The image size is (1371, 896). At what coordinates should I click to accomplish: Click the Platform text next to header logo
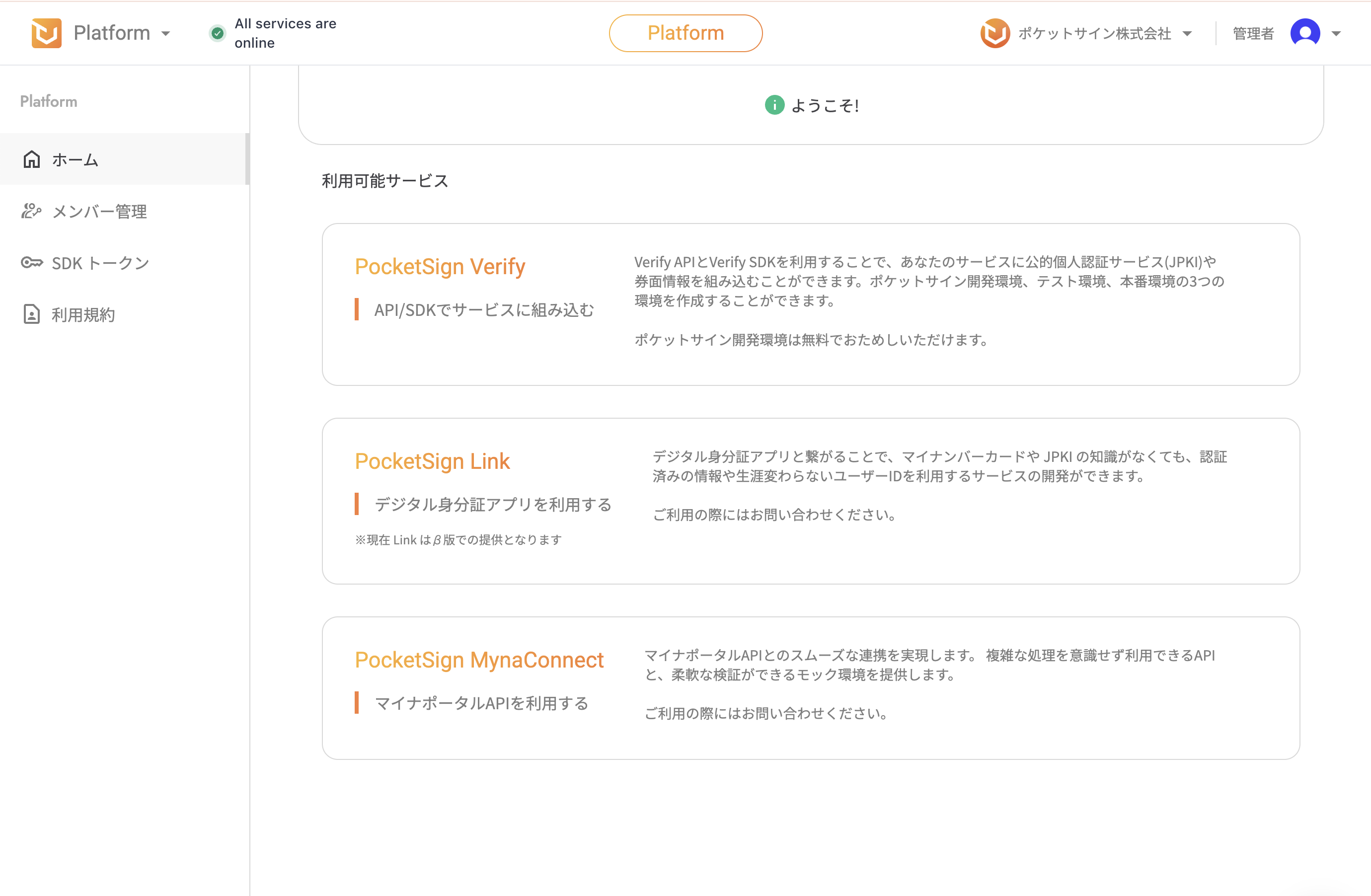112,33
